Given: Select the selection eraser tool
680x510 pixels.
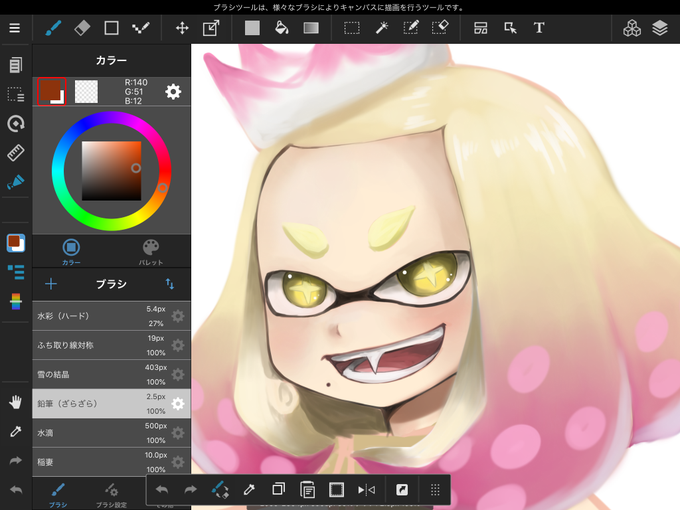Looking at the screenshot, I should pos(440,28).
